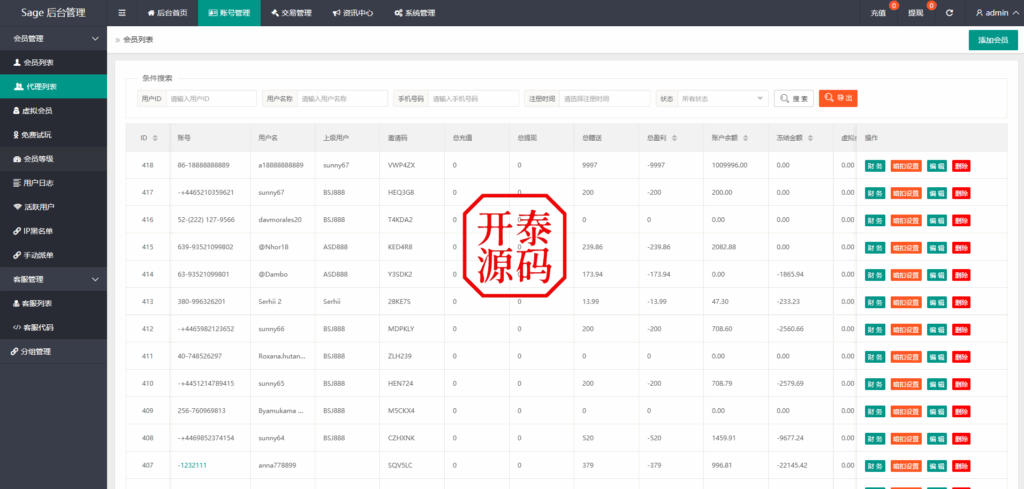Click 编辑 for ID 413
1024x489 pixels.
936,302
